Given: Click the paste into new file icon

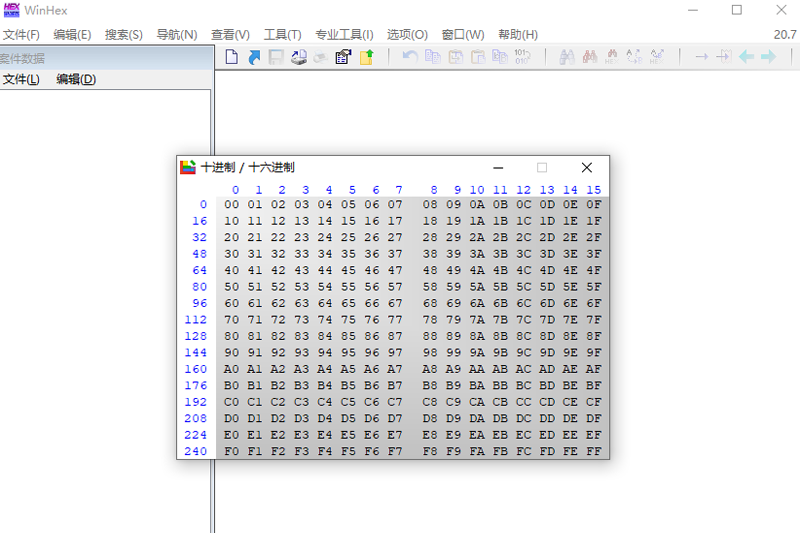Looking at the screenshot, I should (500, 57).
